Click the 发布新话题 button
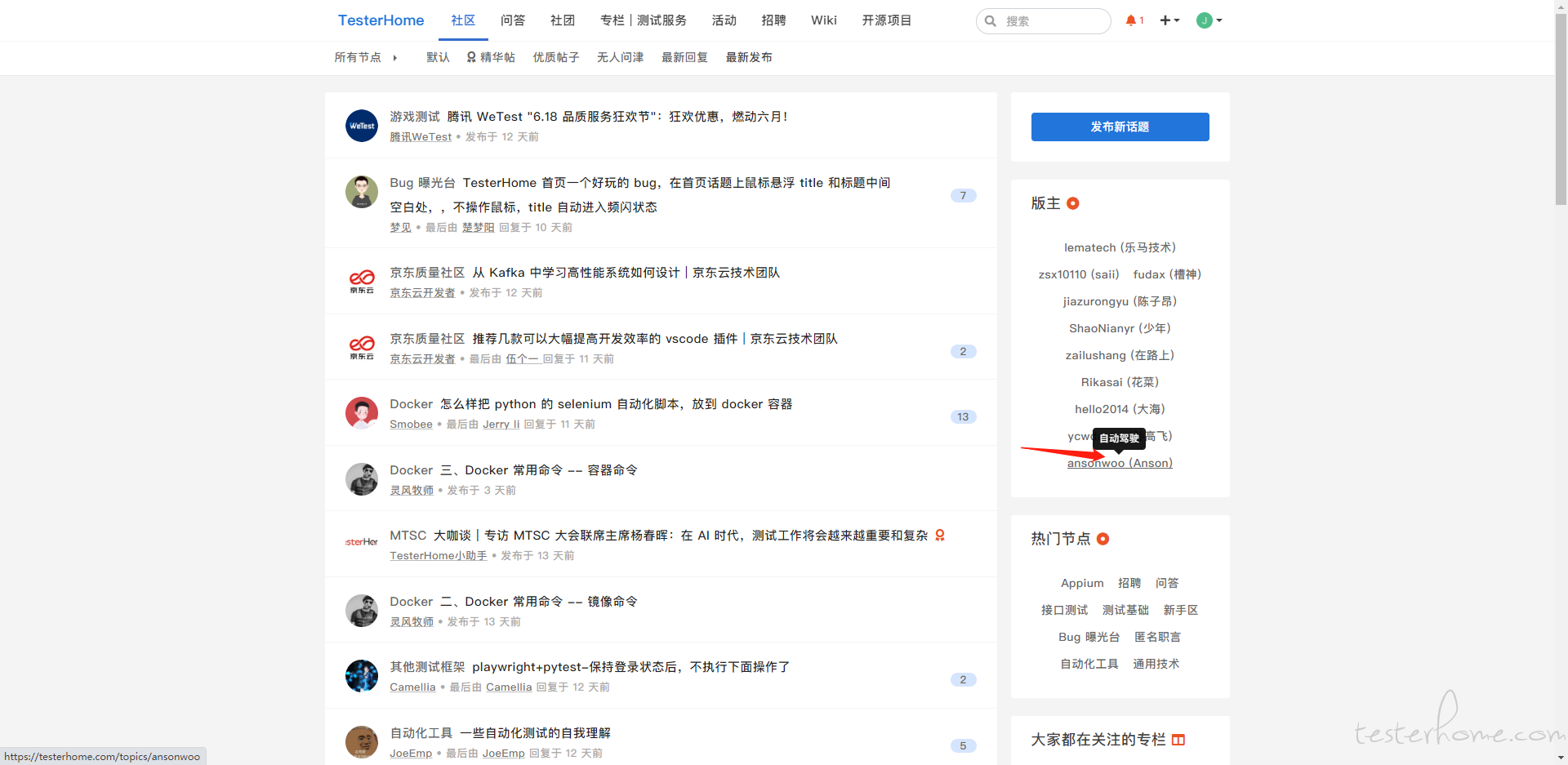Viewport: 1568px width, 765px height. 1120,127
